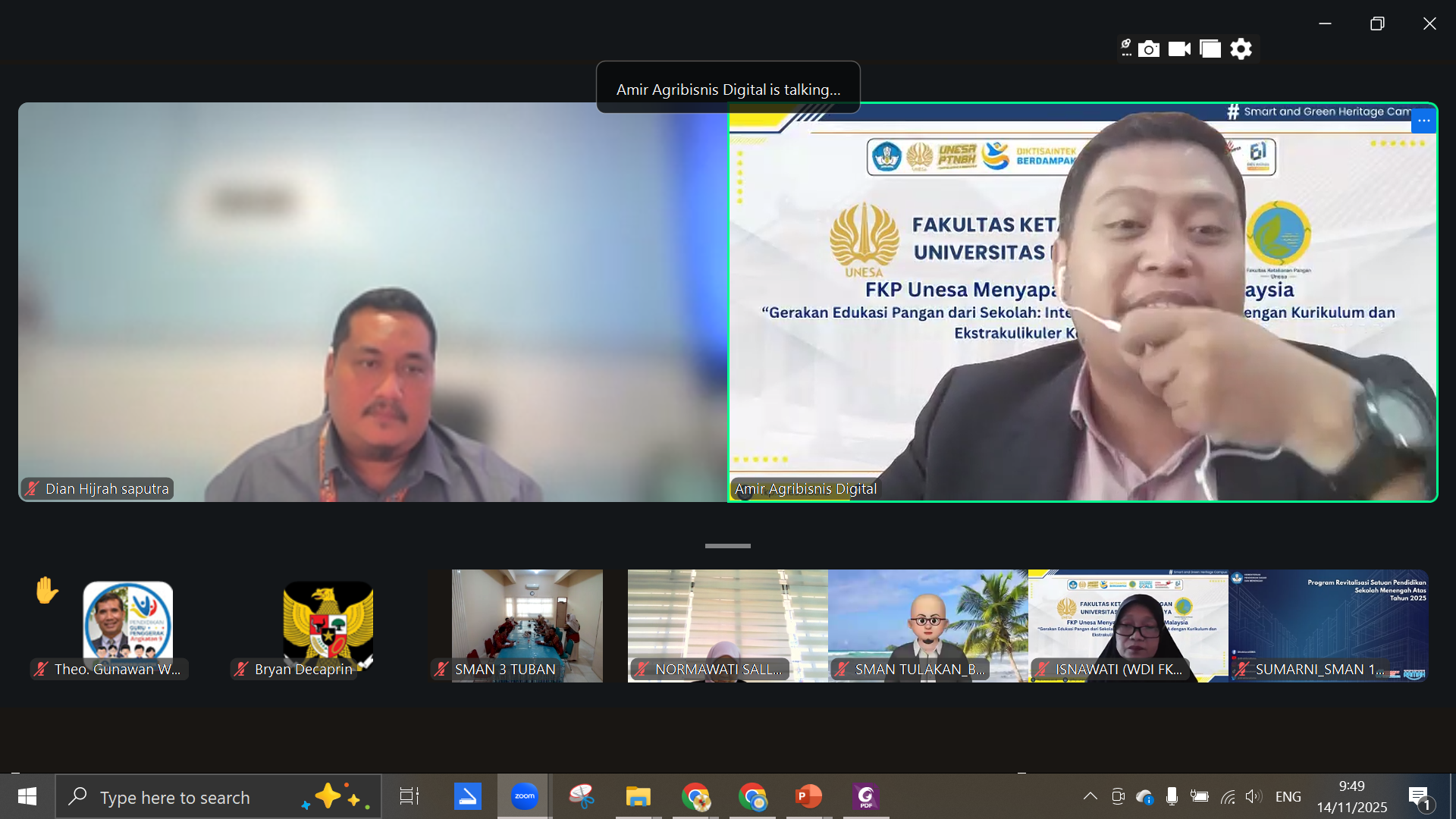1456x819 pixels.
Task: Click the video record icon
Action: point(1179,49)
